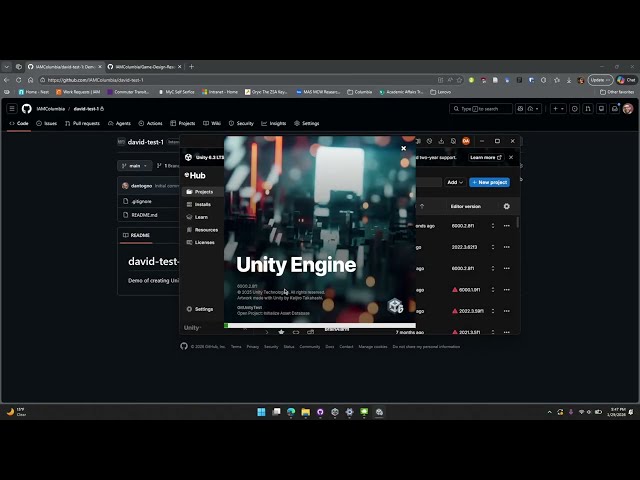The height and width of the screenshot is (480, 640).
Task: Open GitHub notifications inbox icon
Action: [x=615, y=109]
